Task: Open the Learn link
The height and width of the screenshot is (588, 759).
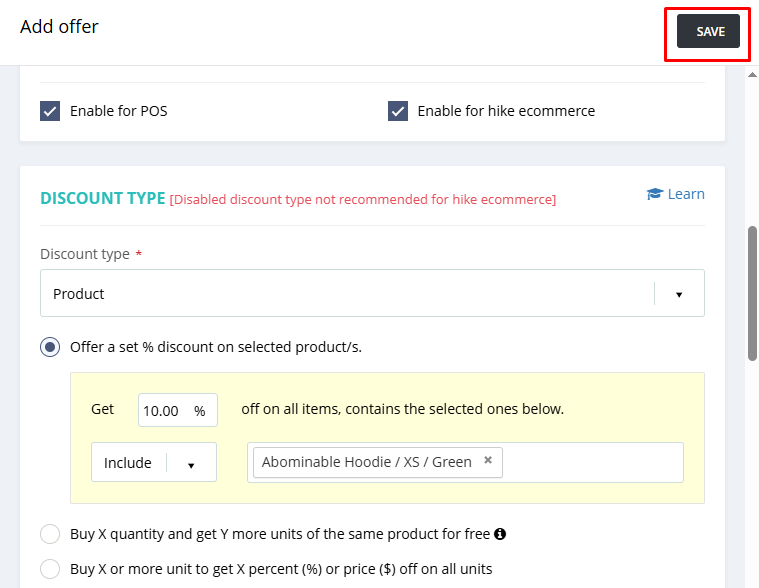Action: click(x=685, y=194)
